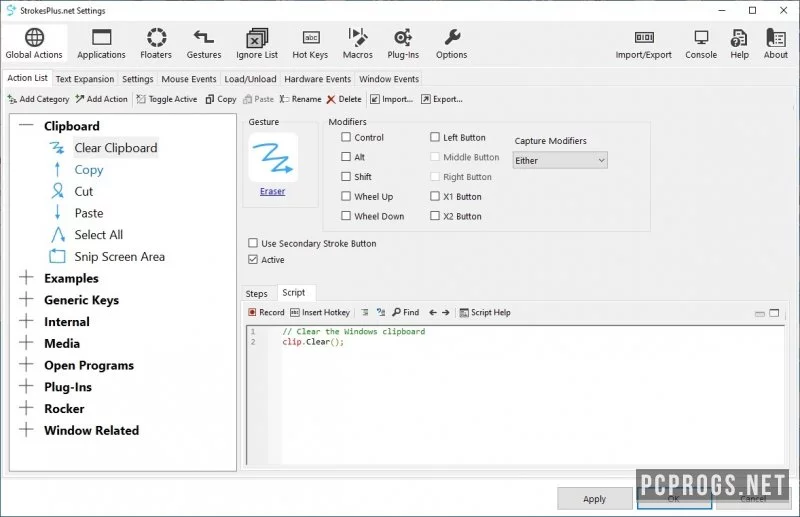Open the Console
The height and width of the screenshot is (517, 800).
(x=701, y=44)
